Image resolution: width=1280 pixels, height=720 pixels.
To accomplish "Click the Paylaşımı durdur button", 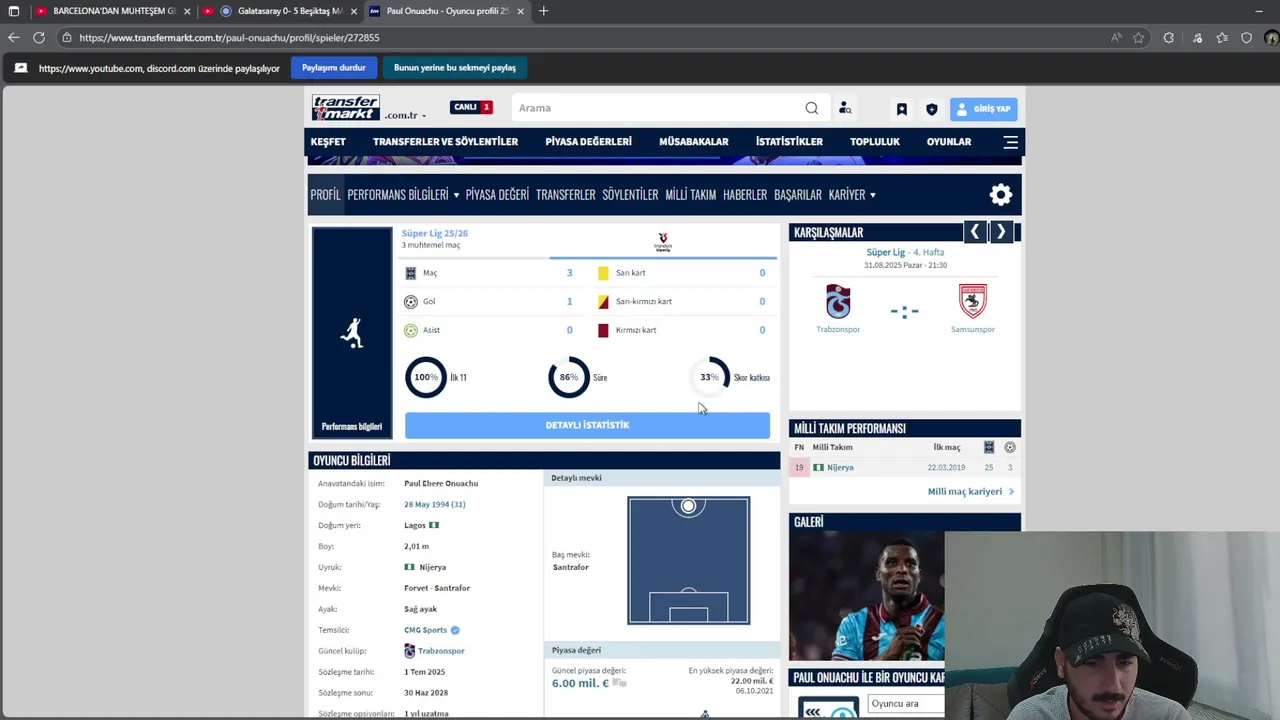I will click(334, 68).
